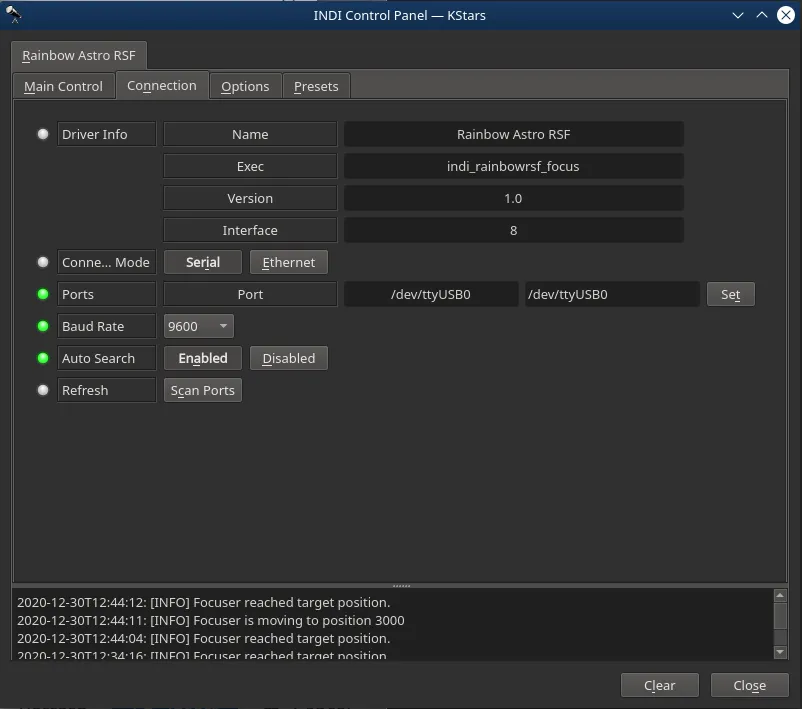Click the Driver Info label
This screenshot has width=802, height=709.
click(x=106, y=134)
